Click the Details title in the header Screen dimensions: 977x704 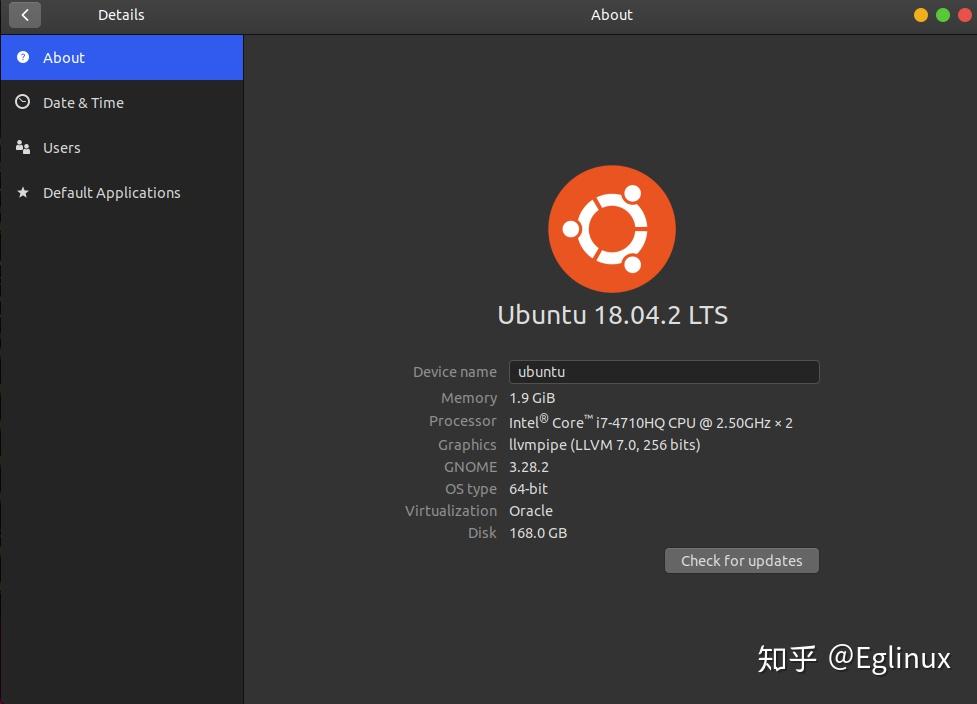[x=120, y=15]
